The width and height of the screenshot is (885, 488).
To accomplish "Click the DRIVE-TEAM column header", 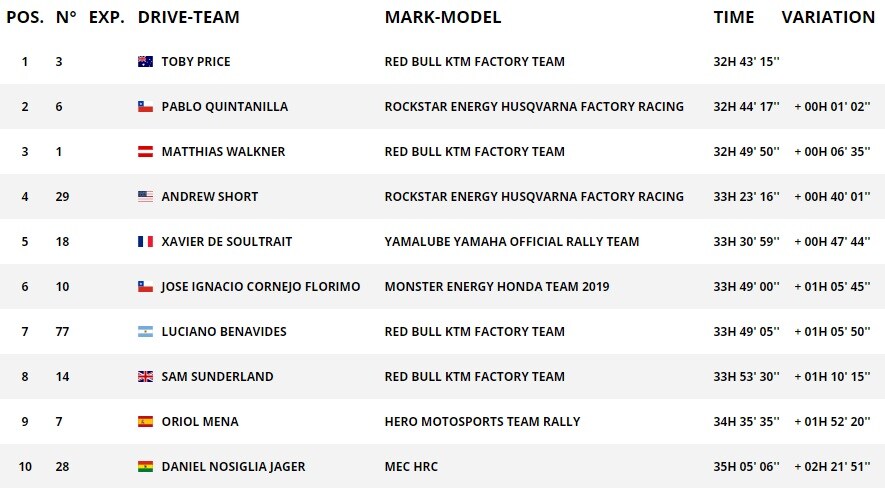I will (189, 17).
